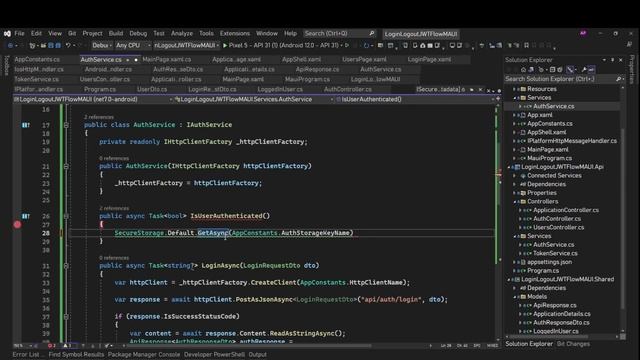Click the Solution Explorer properties wrench icon
This screenshot has height=360, width=640.
[x=584, y=70]
